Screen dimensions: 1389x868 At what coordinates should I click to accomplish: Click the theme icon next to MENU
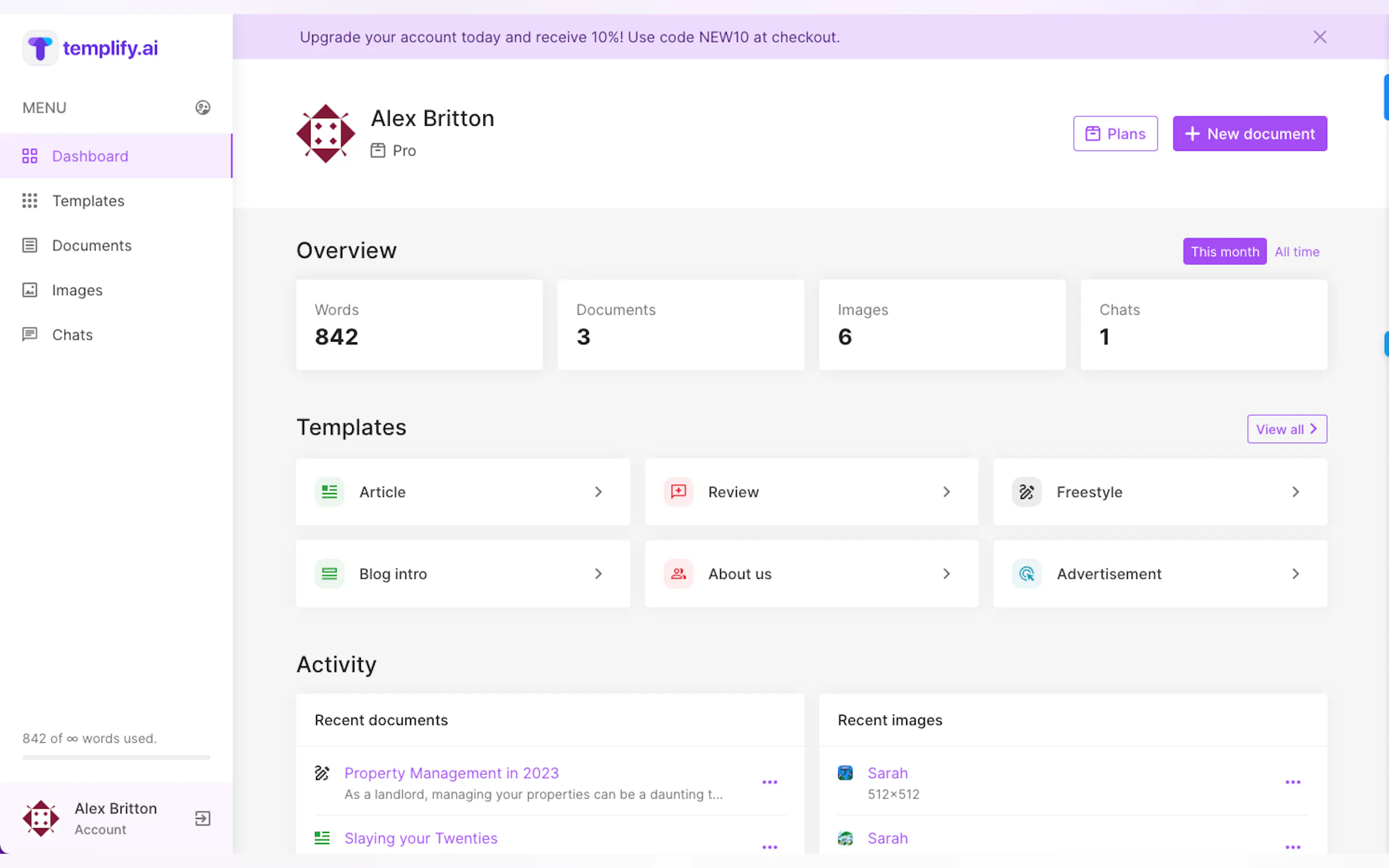(203, 107)
